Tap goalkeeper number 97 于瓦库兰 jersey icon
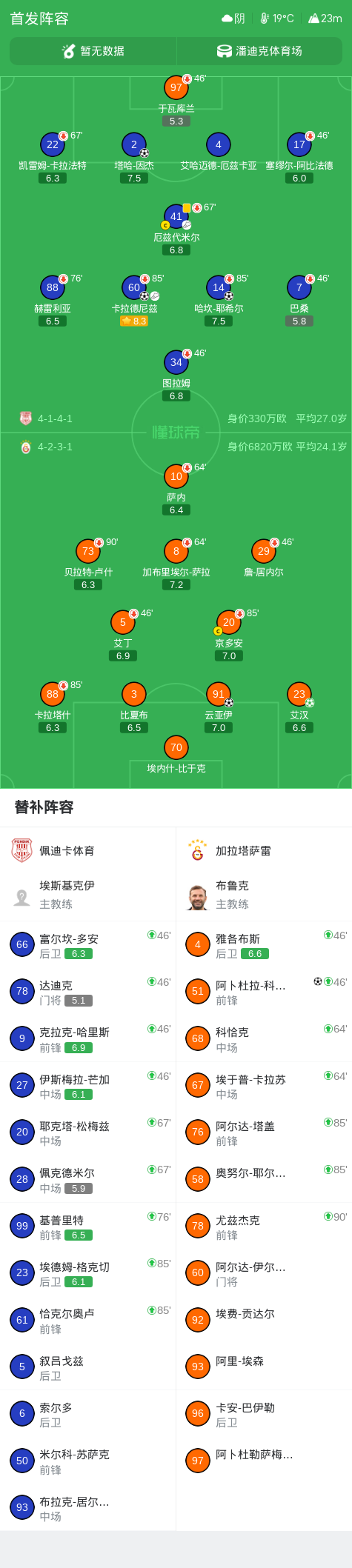This screenshot has height=1568, width=352. tap(176, 87)
